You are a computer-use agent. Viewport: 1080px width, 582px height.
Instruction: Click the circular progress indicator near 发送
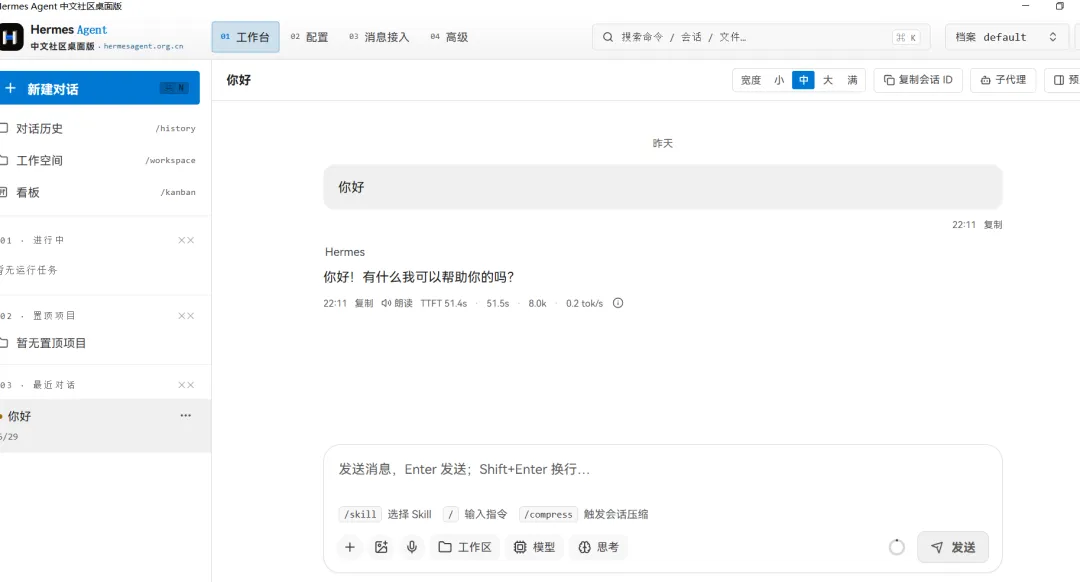(896, 547)
